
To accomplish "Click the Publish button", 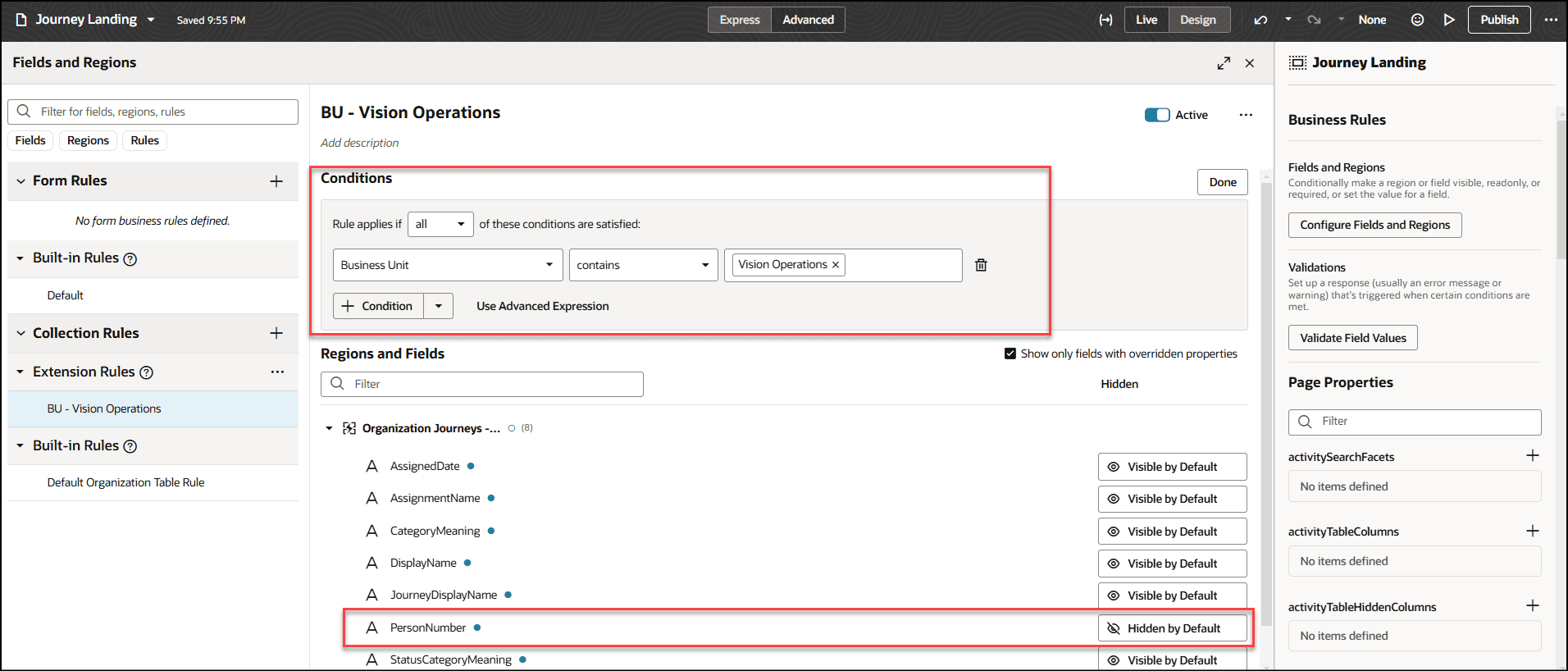I will click(1499, 20).
